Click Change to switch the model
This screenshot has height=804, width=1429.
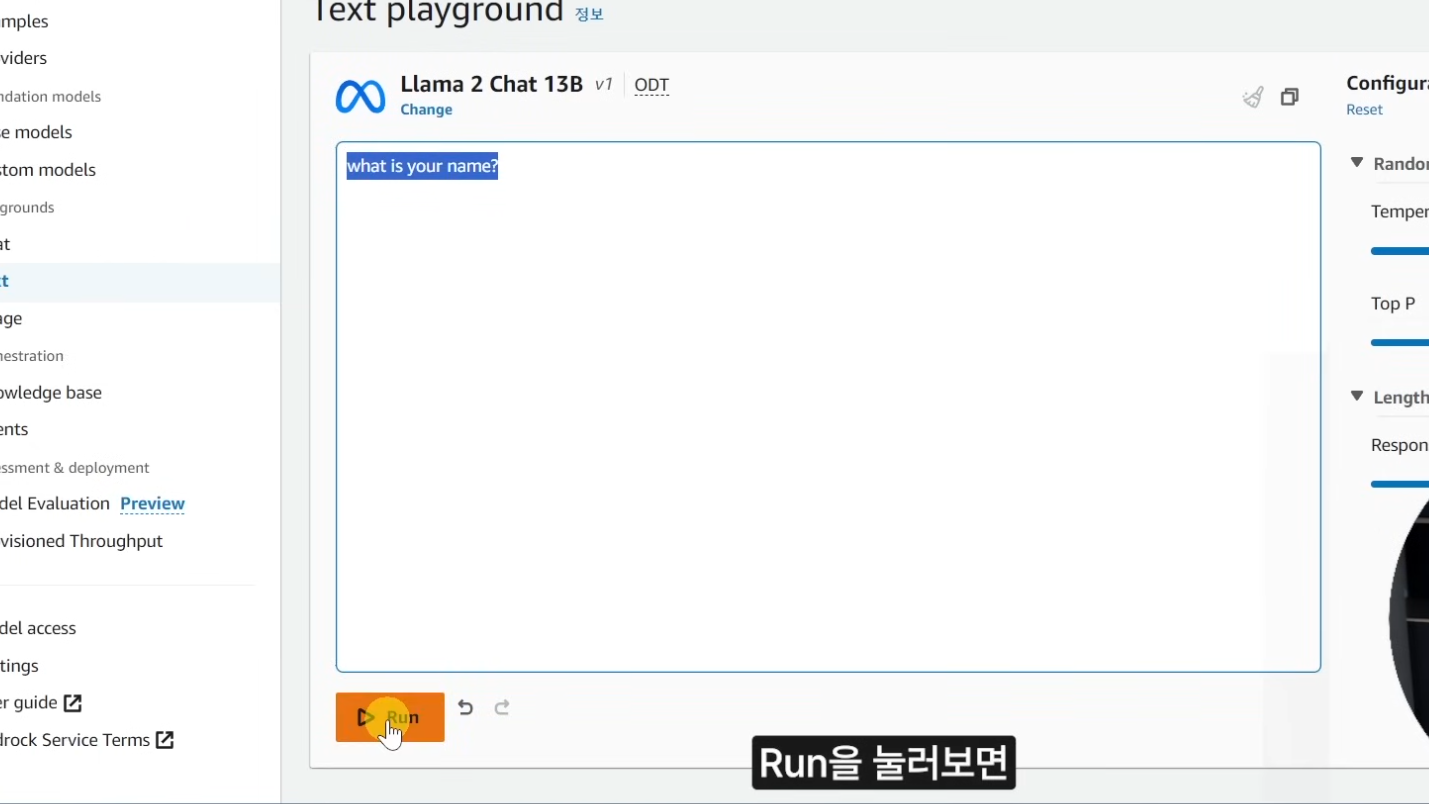tap(426, 109)
